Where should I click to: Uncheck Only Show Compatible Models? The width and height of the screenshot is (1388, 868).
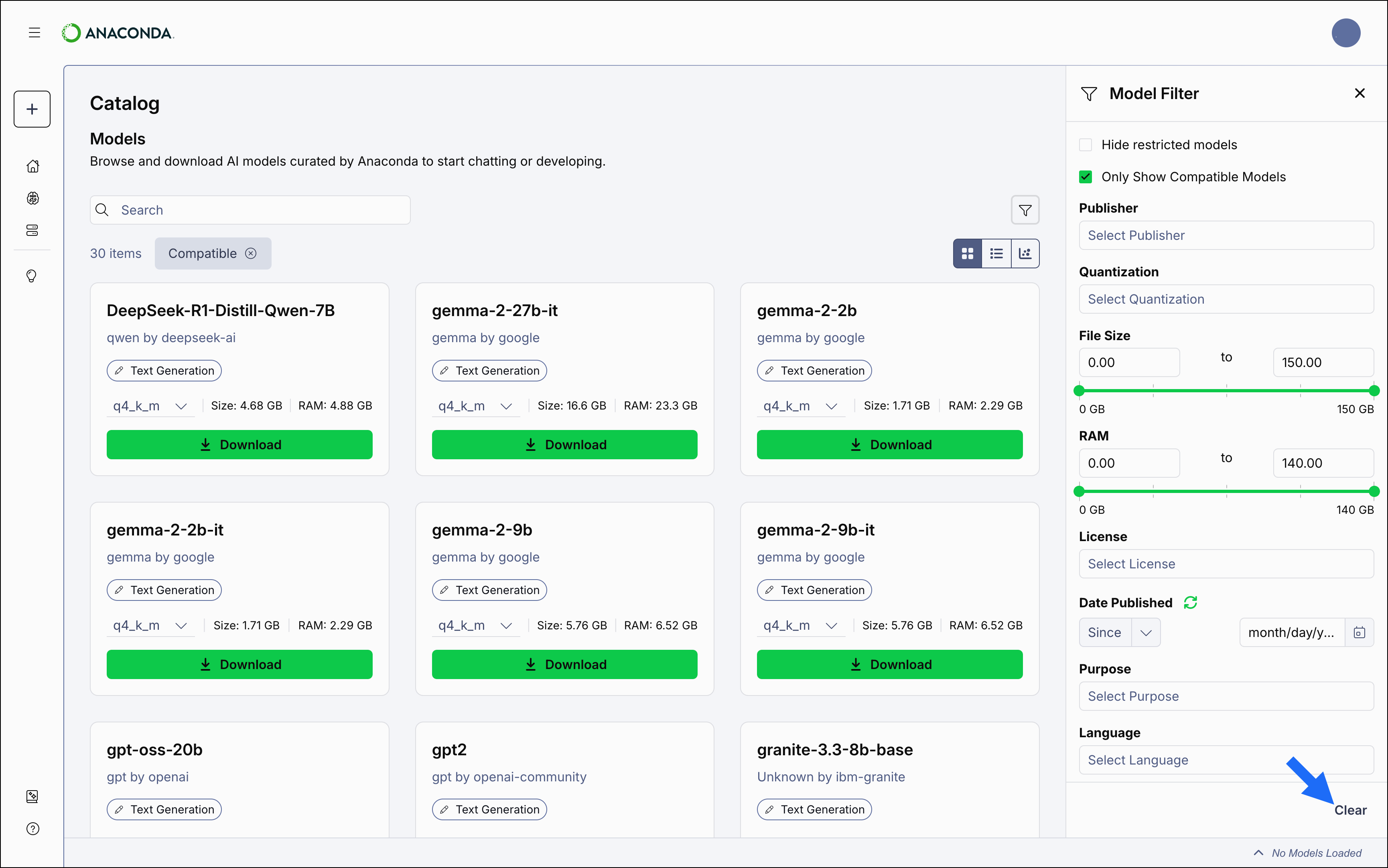pyautogui.click(x=1086, y=177)
